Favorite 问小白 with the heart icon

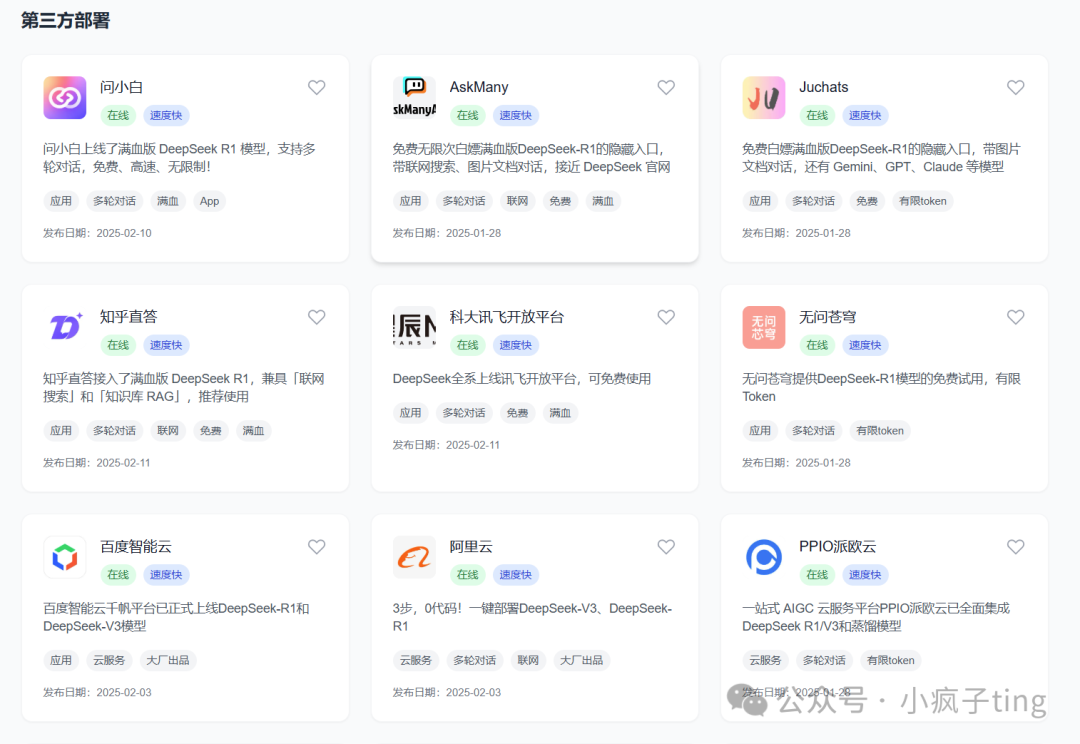point(317,87)
